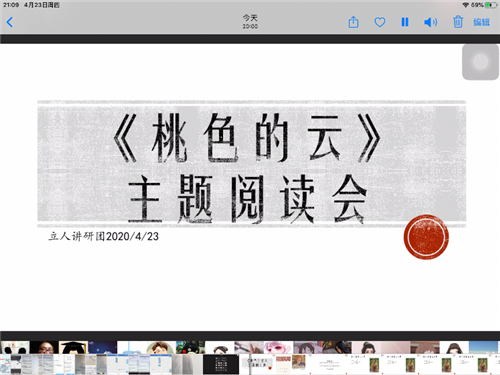The height and width of the screenshot is (375, 500).
Task: Tap the 立人讲研团2020/4/23 subtitle text
Action: (104, 236)
